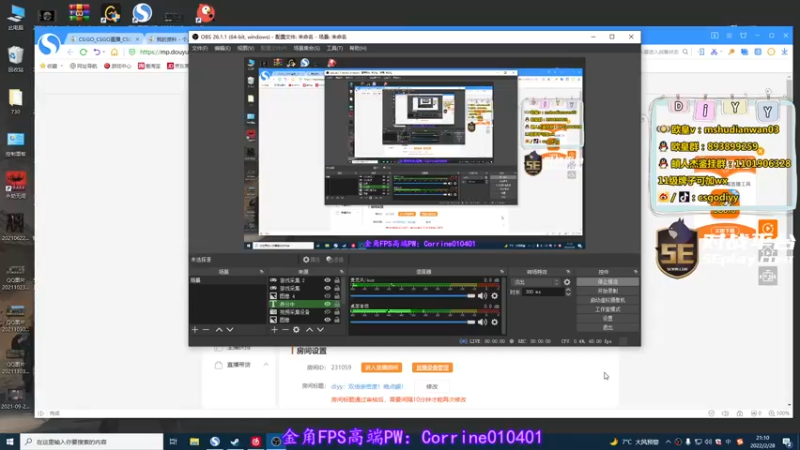The image size is (800, 450).
Task: Go back in the Sogou browser
Action: point(70,52)
